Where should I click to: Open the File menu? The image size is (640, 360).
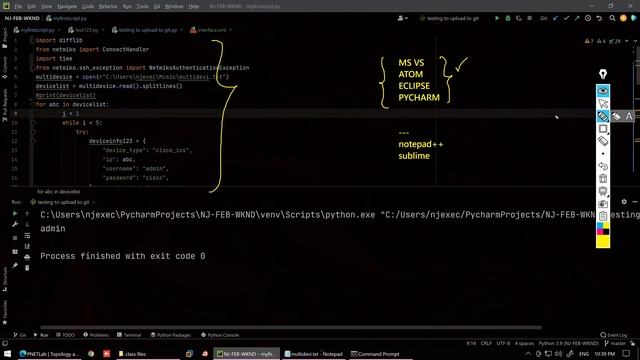point(18,6)
